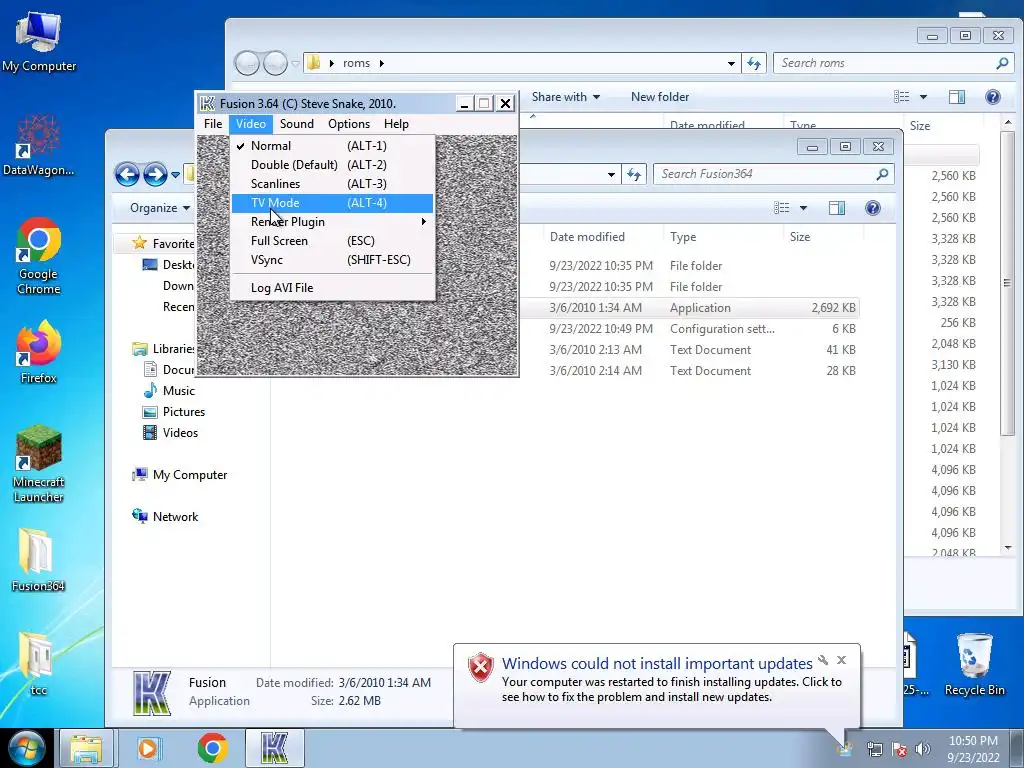Open the recent pages dropdown beside Forward arrow
The image size is (1024, 768).
(176, 174)
